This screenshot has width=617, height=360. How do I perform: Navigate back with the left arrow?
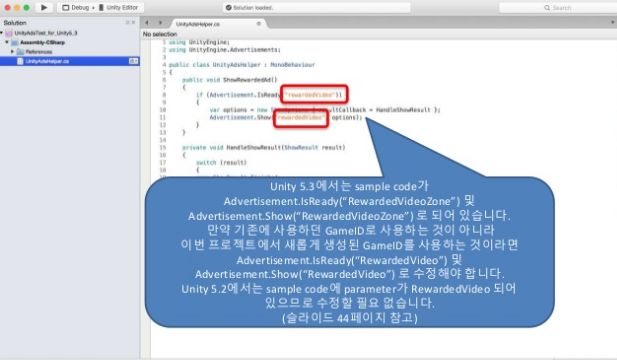[147, 23]
